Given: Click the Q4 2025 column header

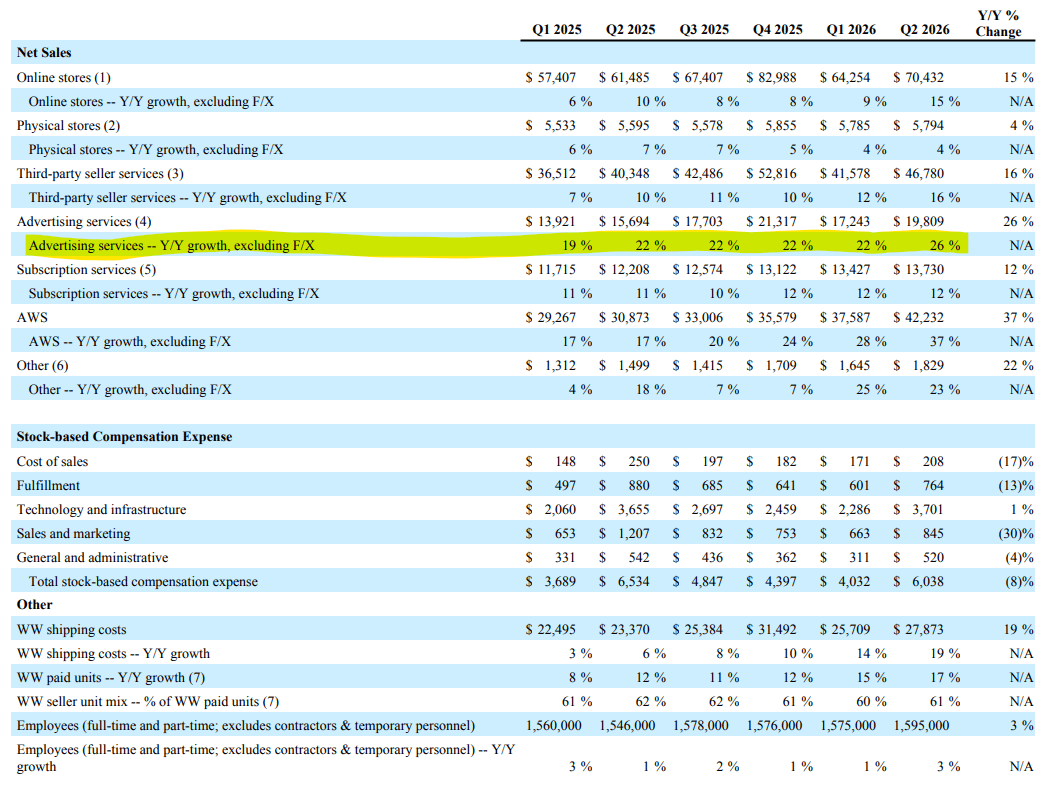Looking at the screenshot, I should [778, 30].
